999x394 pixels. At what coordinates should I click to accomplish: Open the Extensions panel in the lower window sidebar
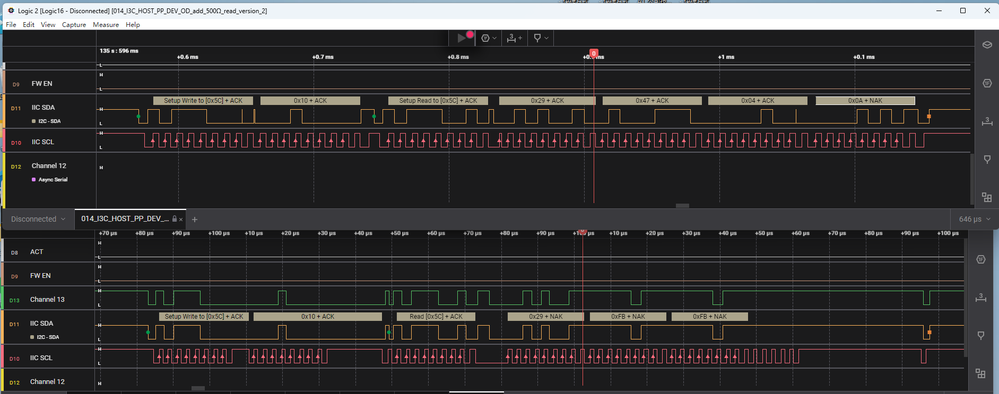point(981,374)
